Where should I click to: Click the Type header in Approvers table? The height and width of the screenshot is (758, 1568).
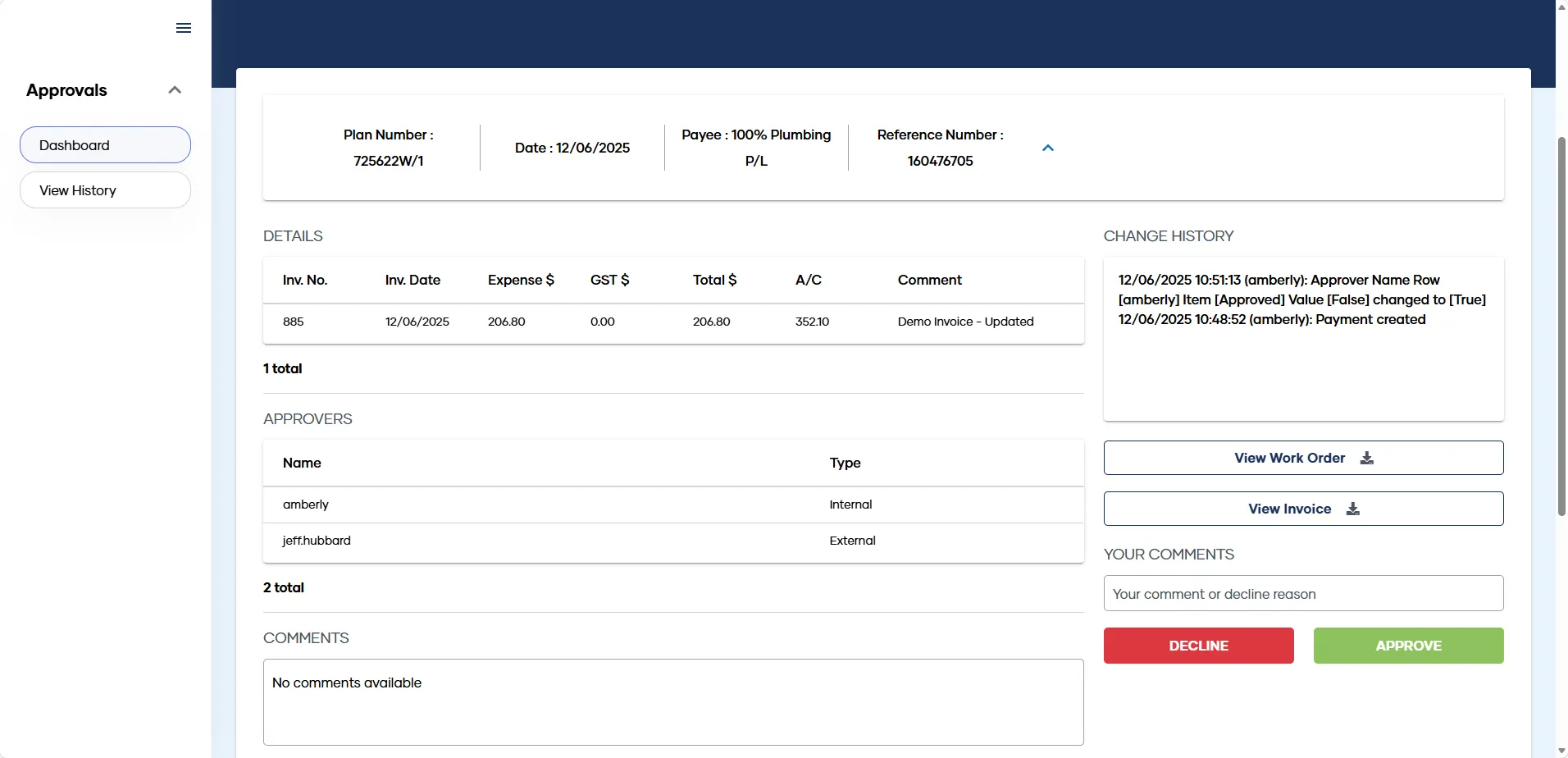(x=845, y=463)
